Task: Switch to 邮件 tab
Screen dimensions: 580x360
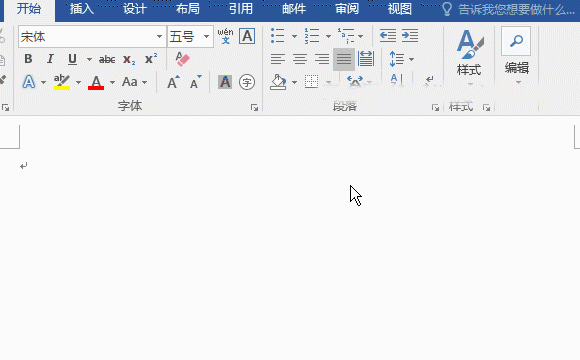Action: tap(294, 9)
